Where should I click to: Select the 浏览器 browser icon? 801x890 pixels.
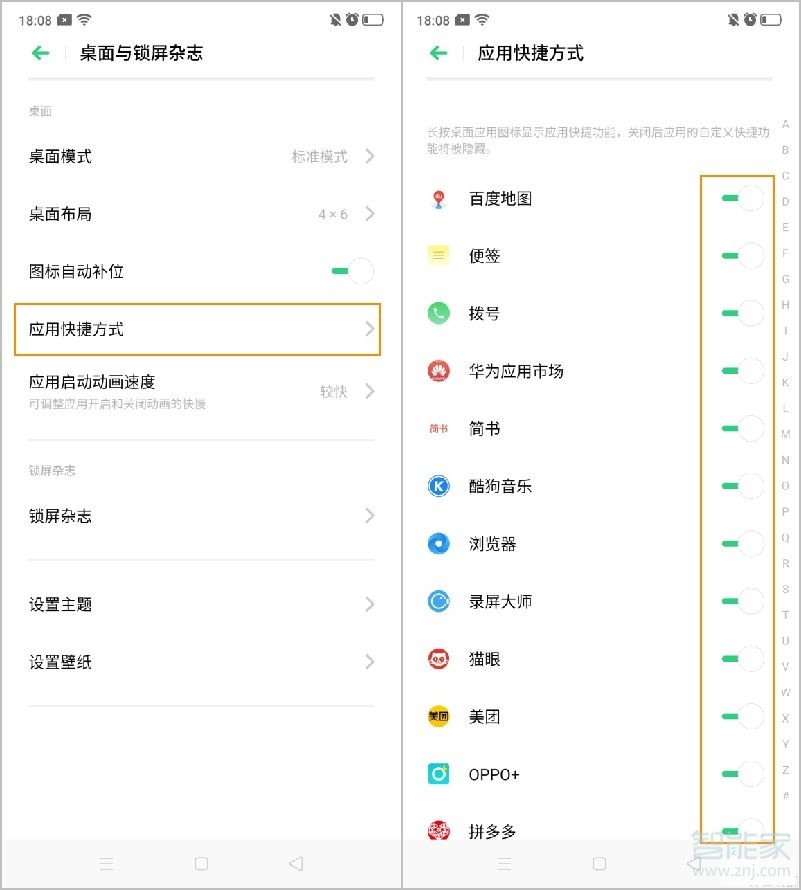(x=435, y=543)
